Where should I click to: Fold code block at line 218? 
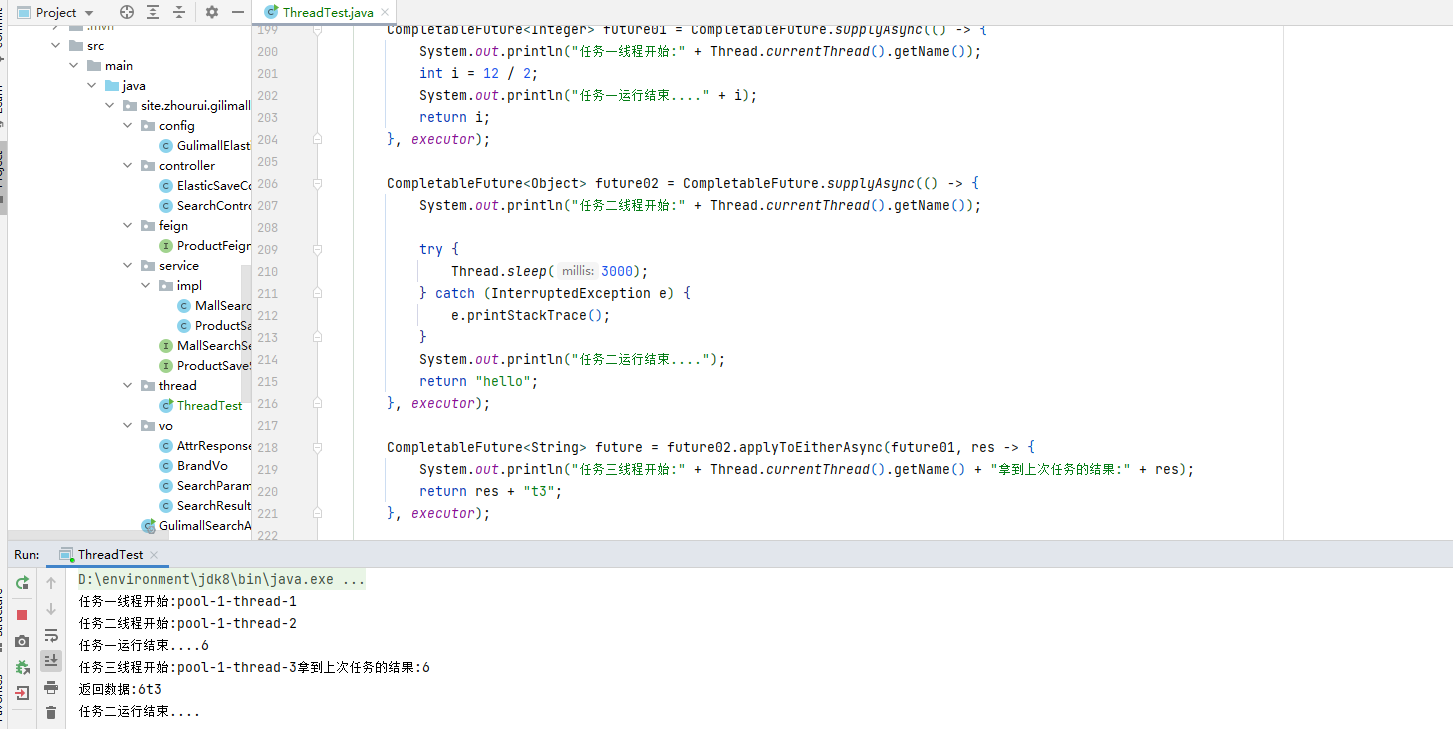[318, 448]
